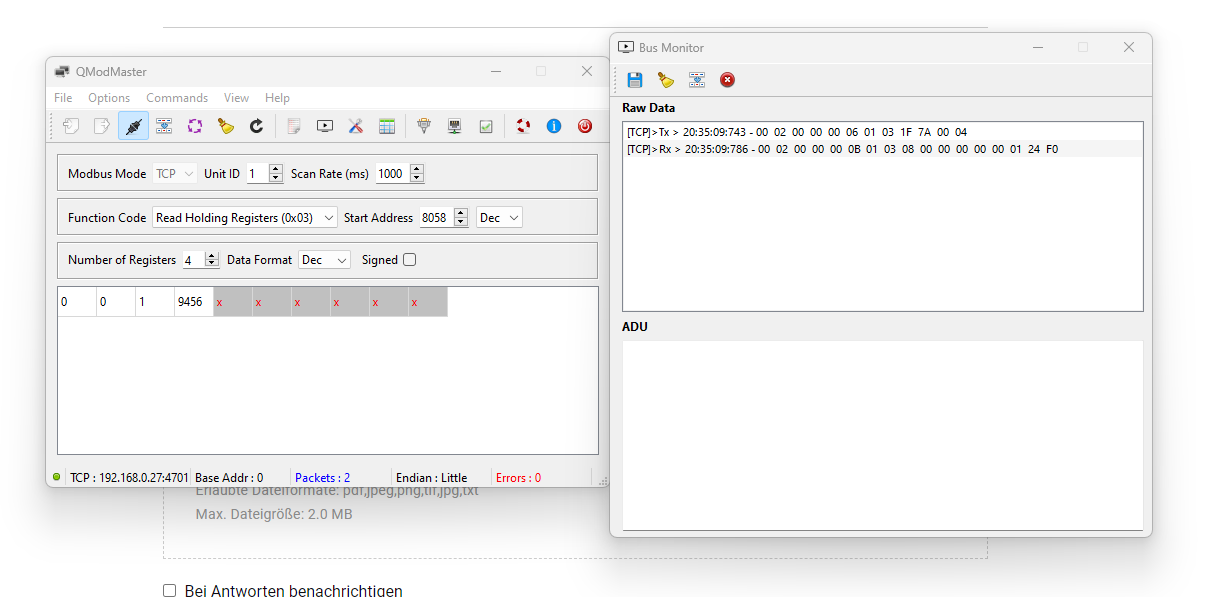Open general Settings checklist icon
Screen dimensions: 1231x597
coord(485,126)
